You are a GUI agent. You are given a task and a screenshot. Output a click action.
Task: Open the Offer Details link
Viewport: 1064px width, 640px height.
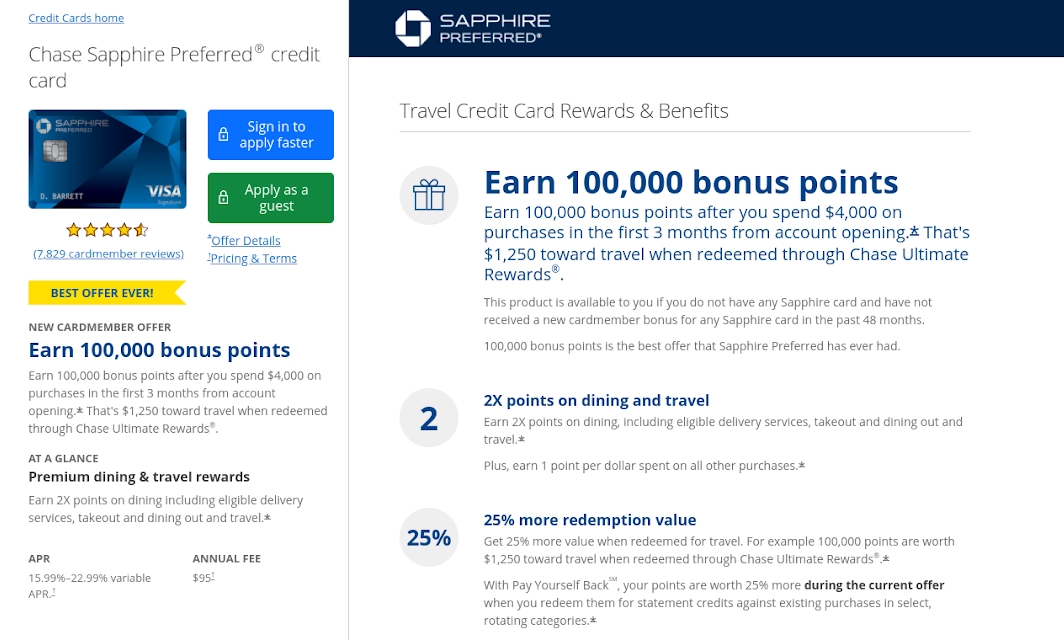[x=245, y=240]
